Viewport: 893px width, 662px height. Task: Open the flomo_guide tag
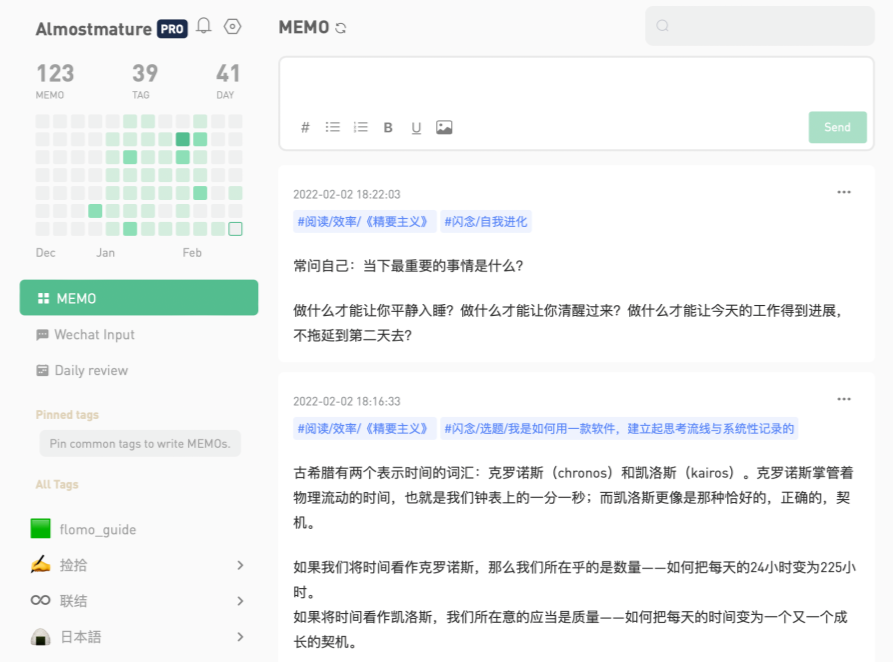point(98,529)
